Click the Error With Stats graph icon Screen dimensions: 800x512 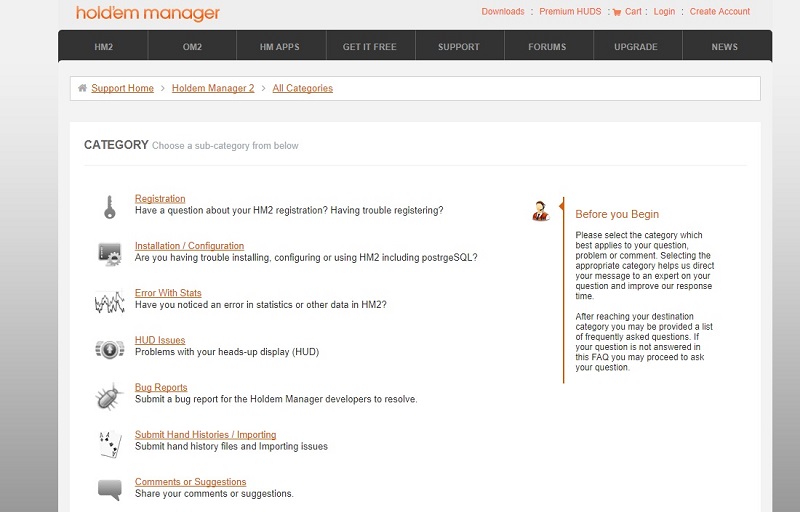[109, 301]
